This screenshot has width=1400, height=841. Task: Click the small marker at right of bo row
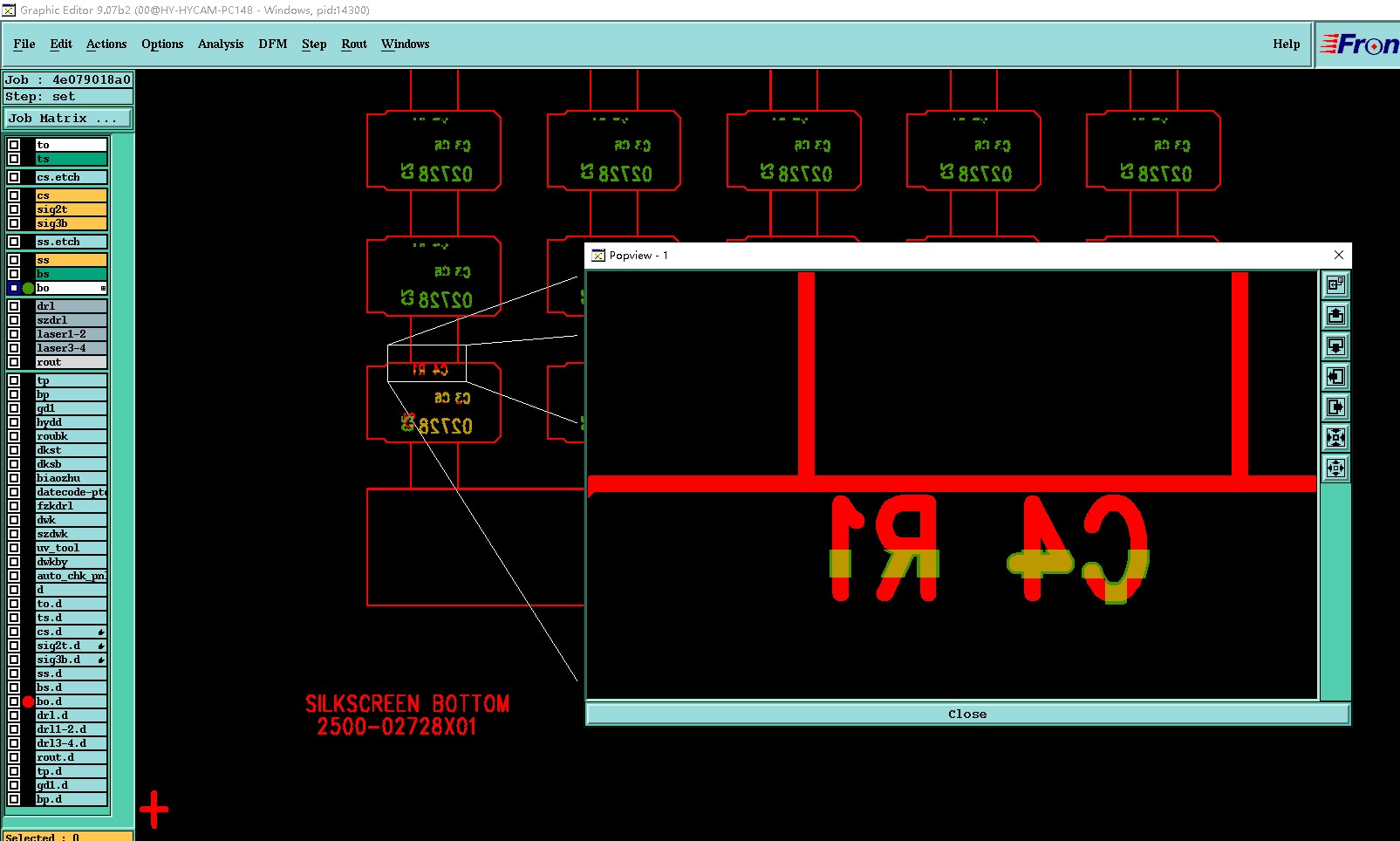tap(103, 288)
